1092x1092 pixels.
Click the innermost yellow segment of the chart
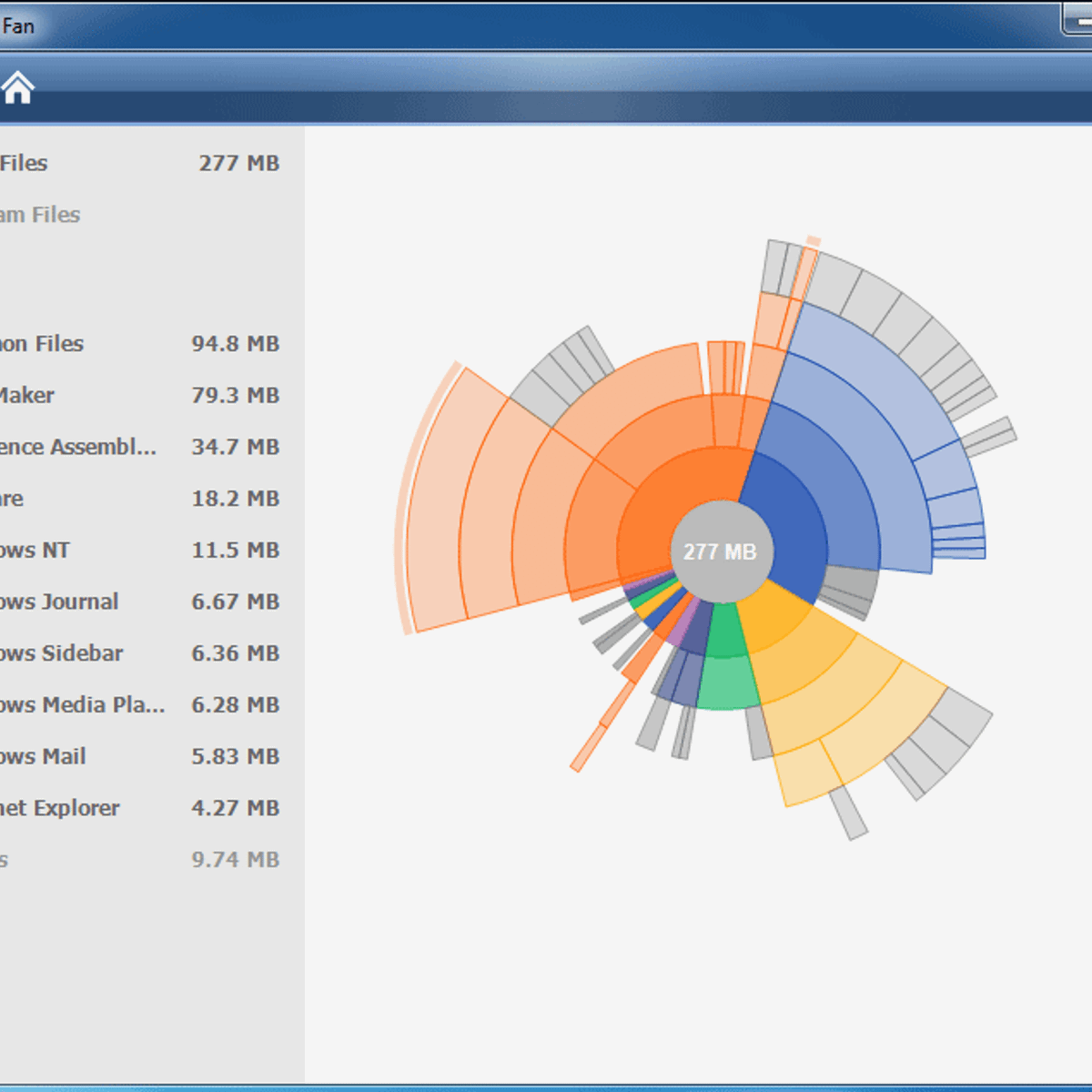pos(773,619)
